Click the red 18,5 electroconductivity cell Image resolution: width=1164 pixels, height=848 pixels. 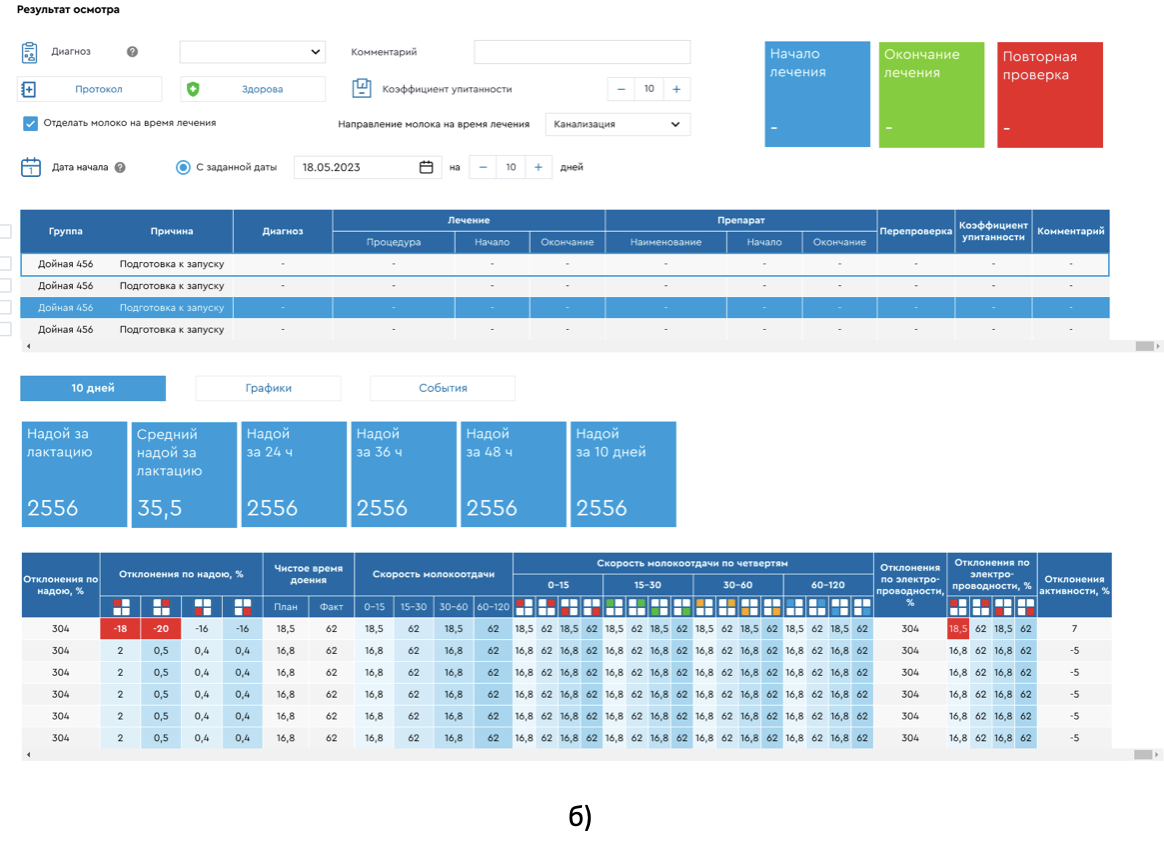click(x=958, y=629)
